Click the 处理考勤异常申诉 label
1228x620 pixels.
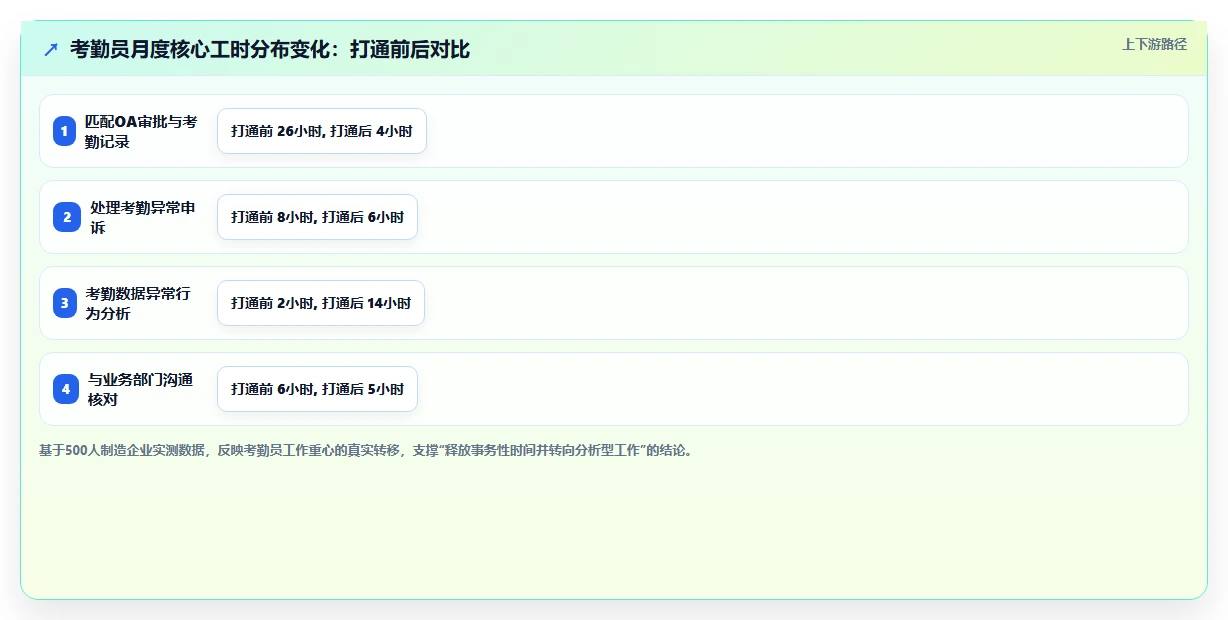(143, 217)
